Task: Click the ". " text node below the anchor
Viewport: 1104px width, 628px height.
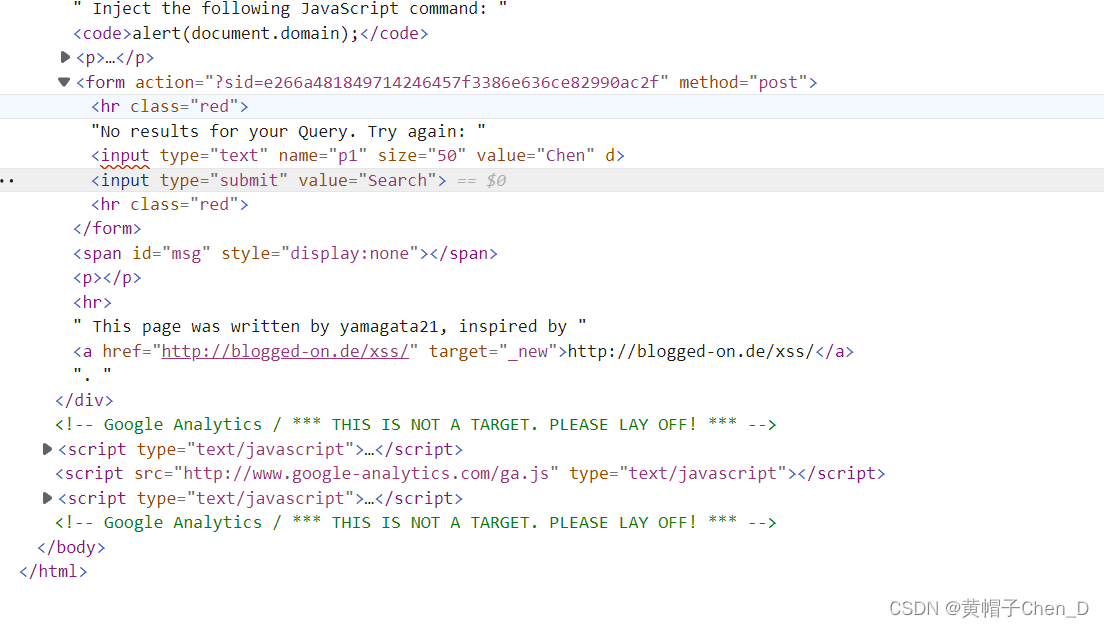Action: (92, 373)
